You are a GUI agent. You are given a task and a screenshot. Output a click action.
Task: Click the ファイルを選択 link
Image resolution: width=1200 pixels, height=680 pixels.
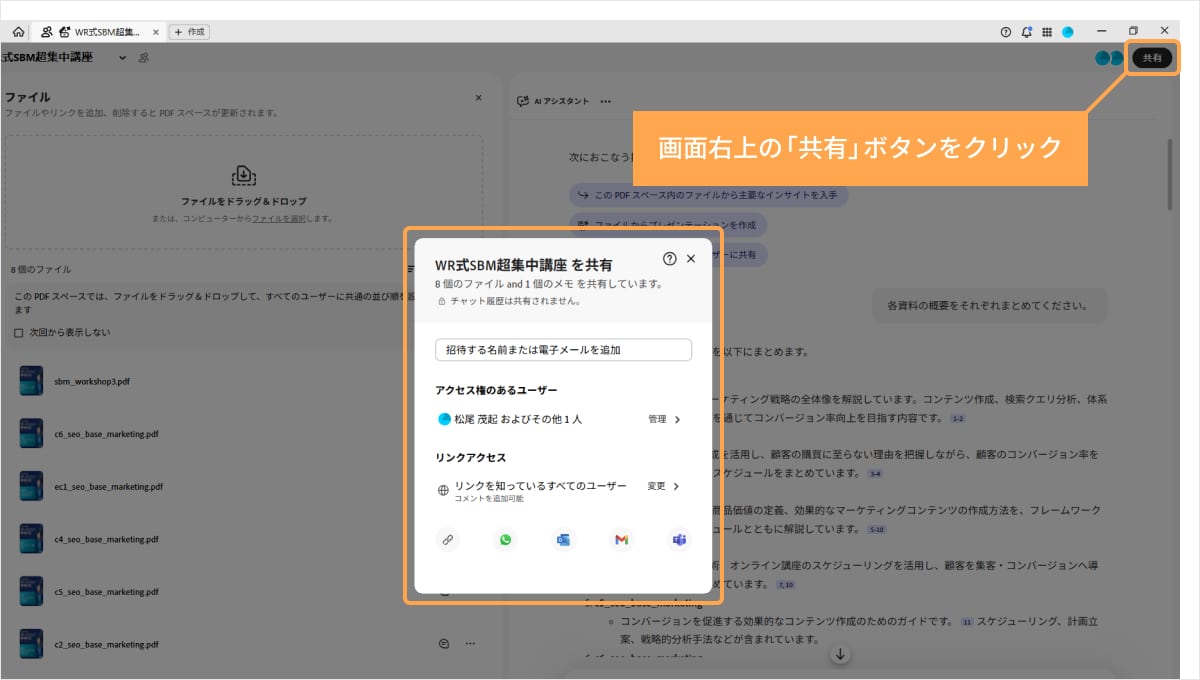278,218
